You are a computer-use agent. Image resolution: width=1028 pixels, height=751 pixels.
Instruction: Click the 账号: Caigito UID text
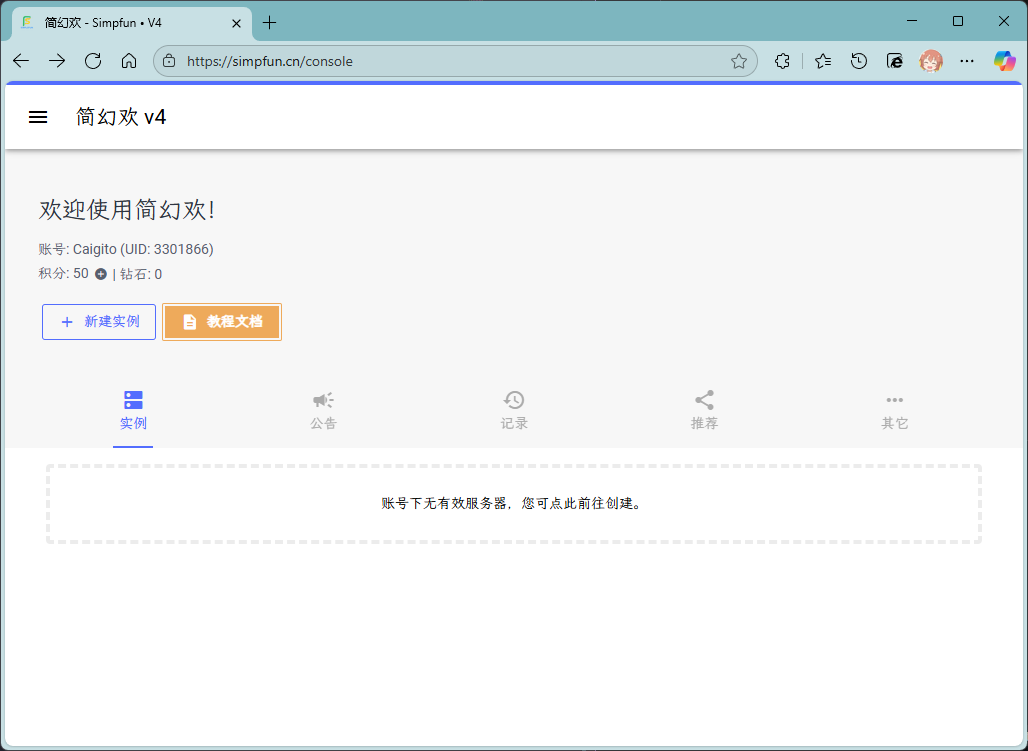pyautogui.click(x=126, y=249)
